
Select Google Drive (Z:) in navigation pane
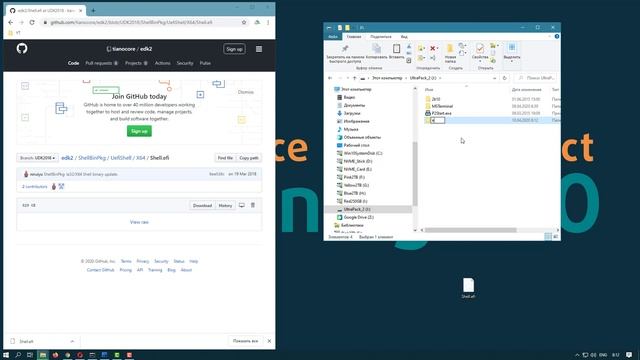358,217
